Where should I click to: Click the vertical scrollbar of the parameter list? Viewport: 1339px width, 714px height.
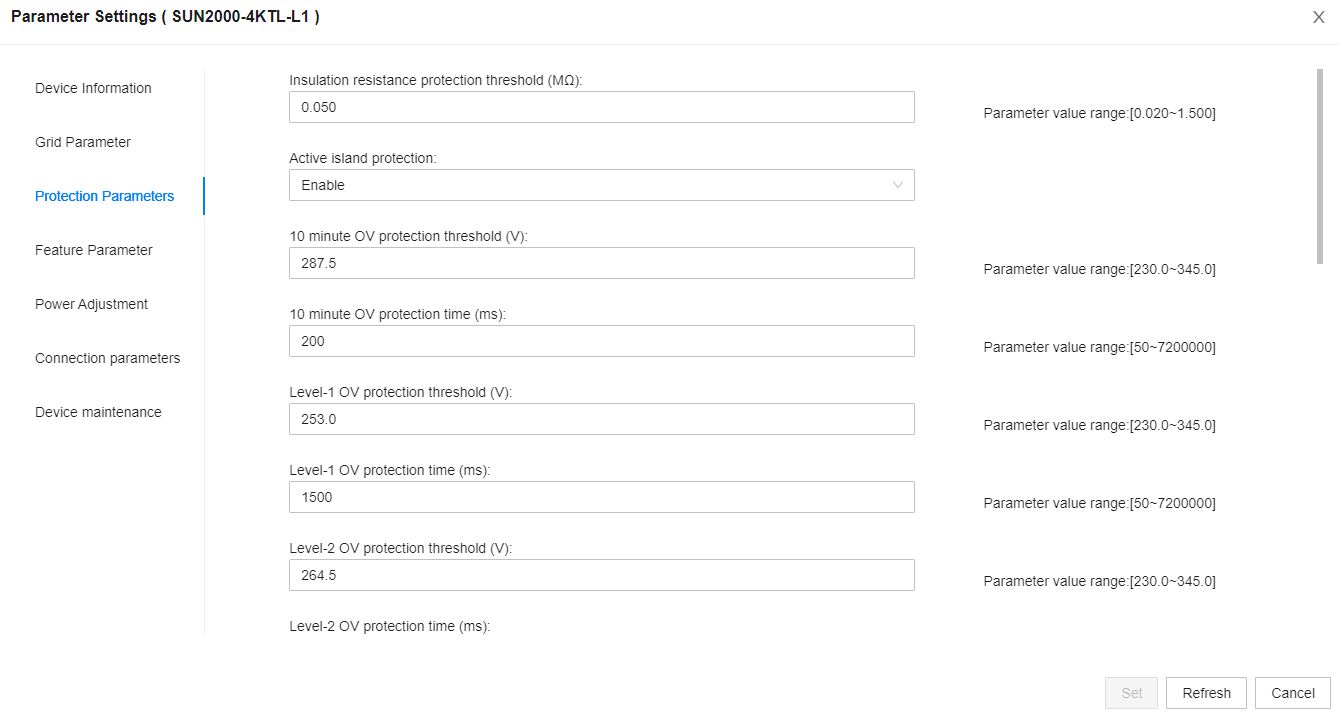point(1320,166)
